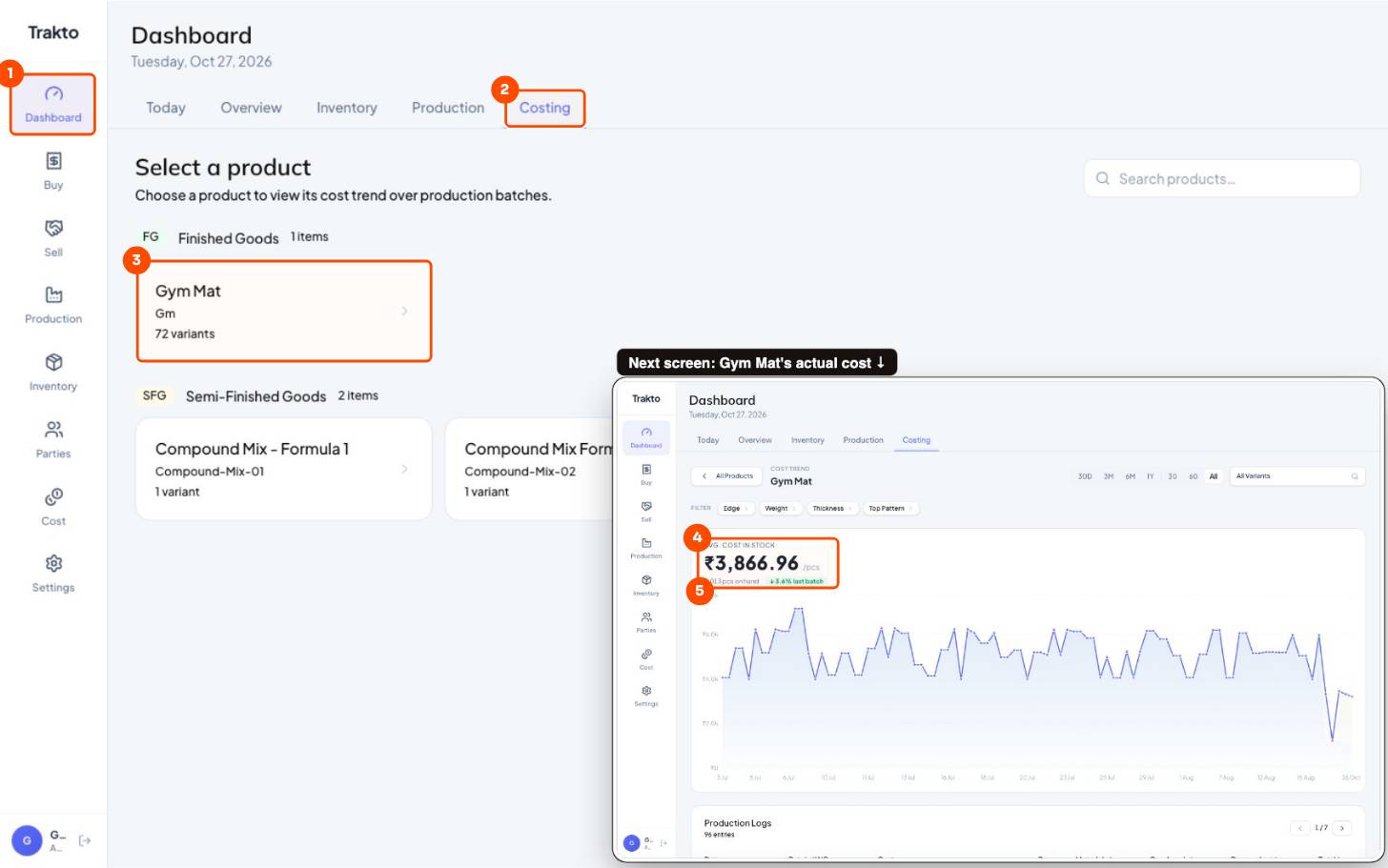Select the 60 batches option in the preview chart
The width and height of the screenshot is (1388, 868).
pos(1193,476)
